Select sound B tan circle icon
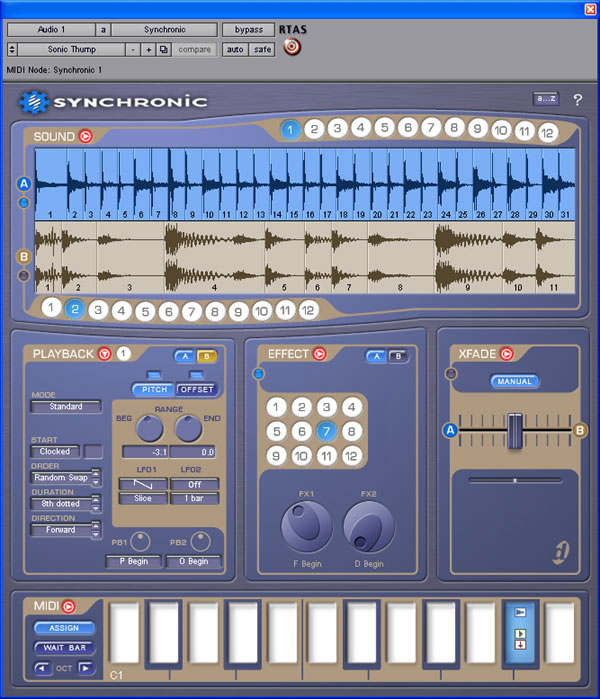The width and height of the screenshot is (600, 699). pos(24,257)
